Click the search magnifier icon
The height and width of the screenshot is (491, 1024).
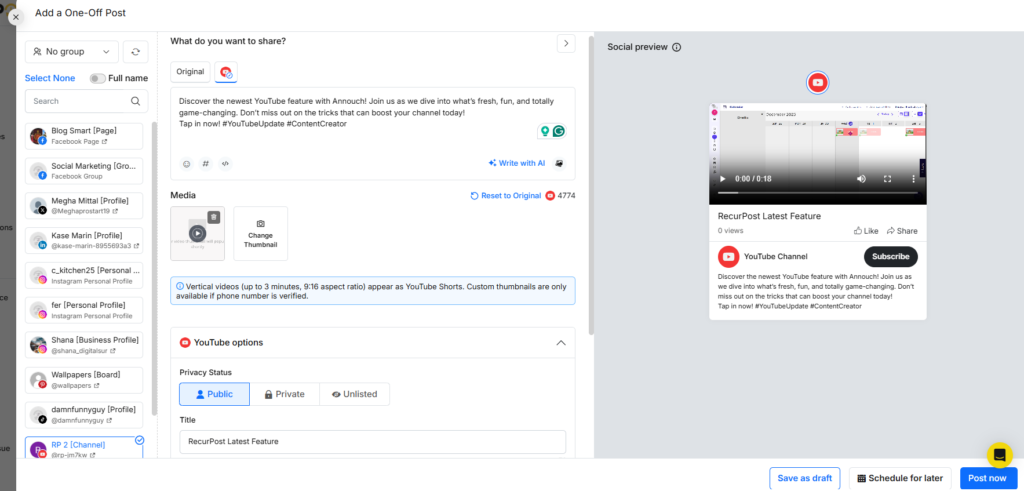pyautogui.click(x=135, y=101)
